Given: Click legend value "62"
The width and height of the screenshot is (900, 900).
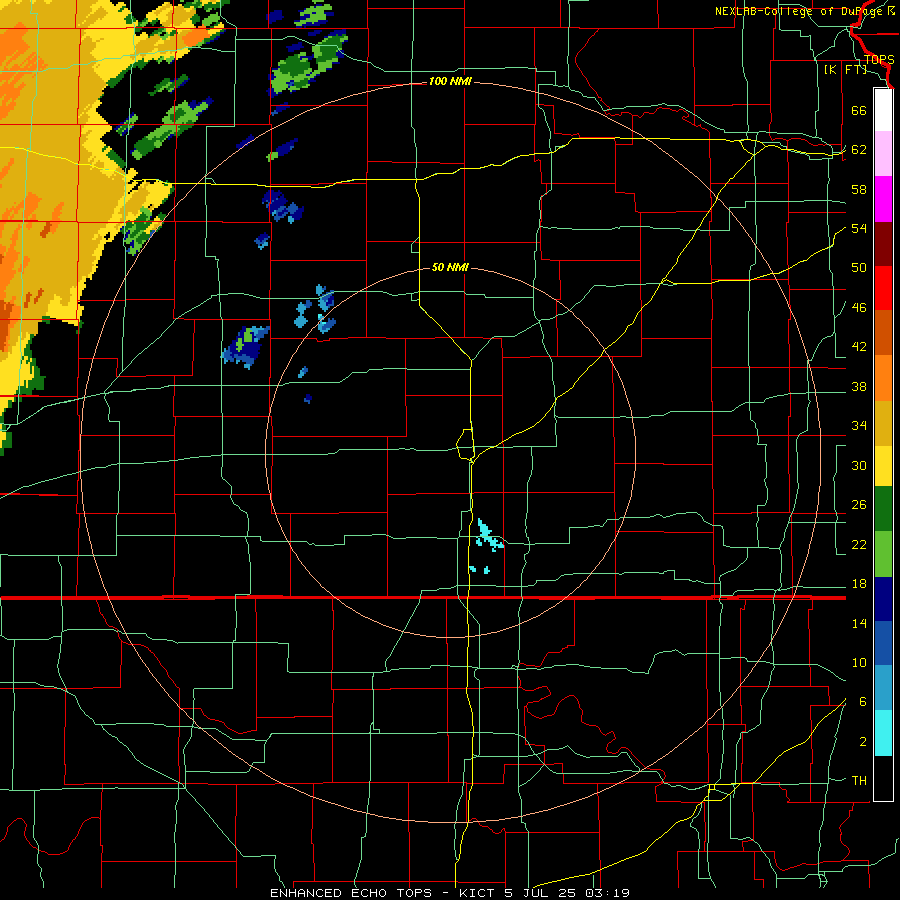Looking at the screenshot, I should pyautogui.click(x=859, y=150).
